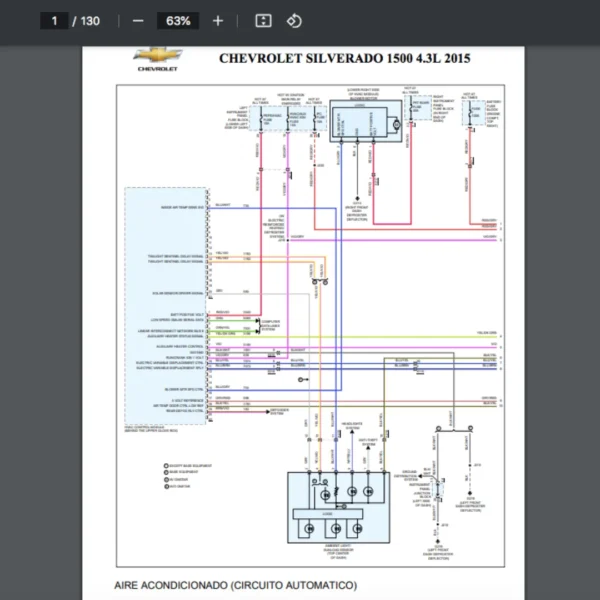The height and width of the screenshot is (600, 600).
Task: Click the Except Base Equipment legend symbol
Action: coord(166,465)
